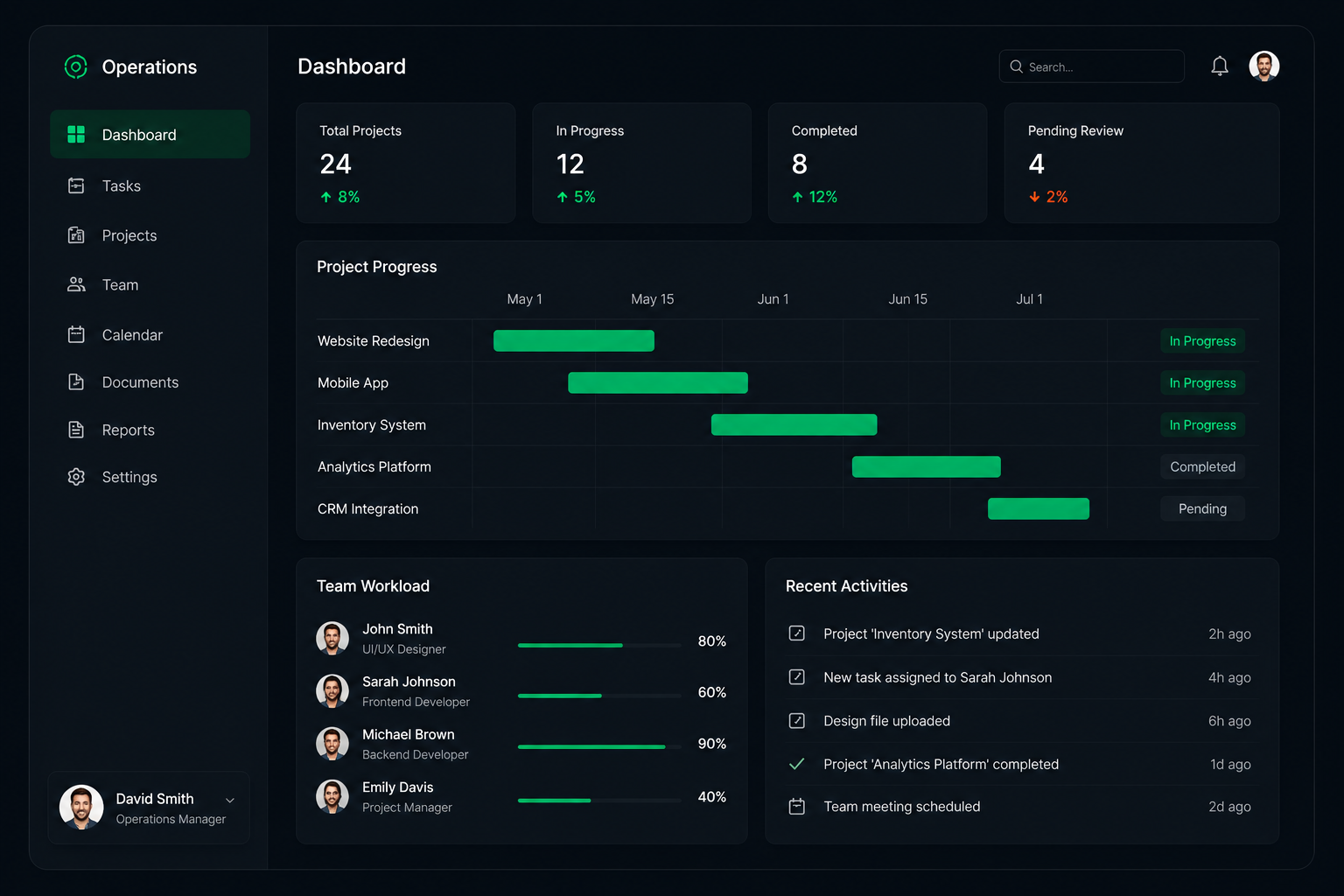The height and width of the screenshot is (896, 1344).
Task: Click Emily Davis's avatar
Action: (332, 796)
